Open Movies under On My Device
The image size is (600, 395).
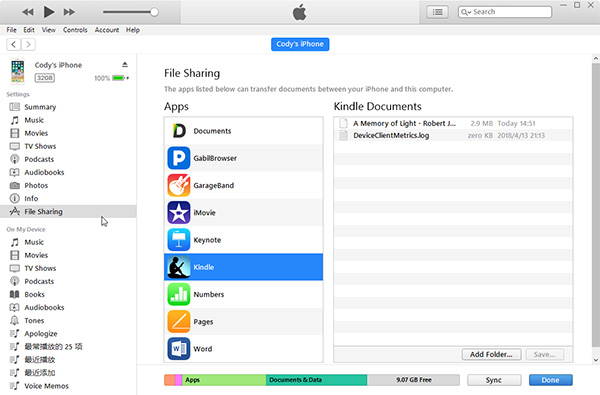tap(36, 255)
